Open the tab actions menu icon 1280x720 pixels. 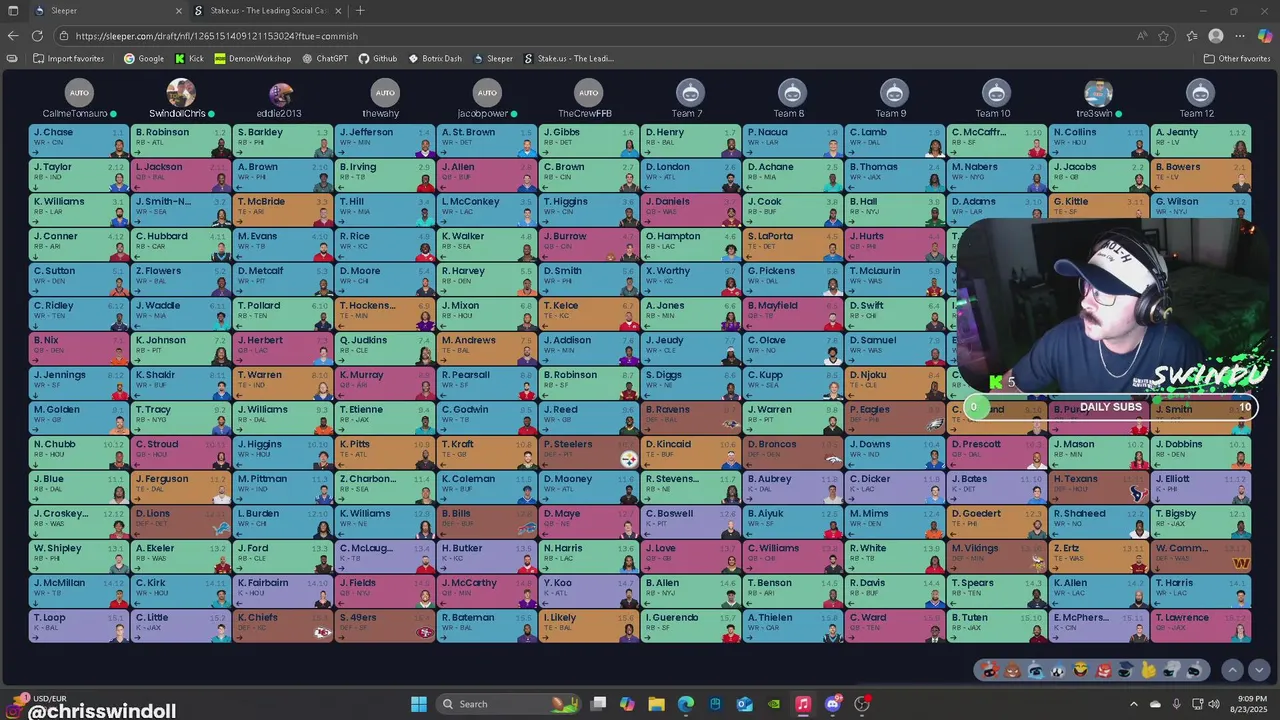(12, 11)
